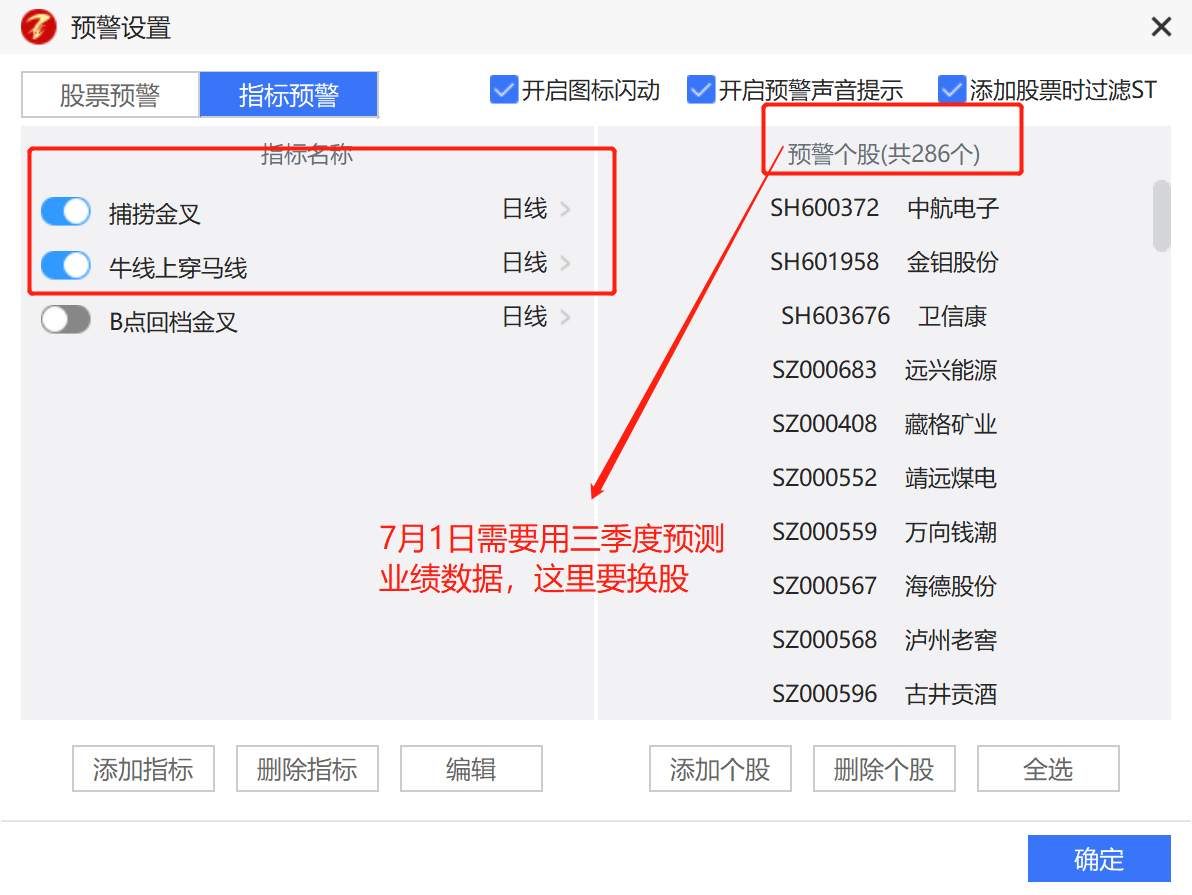This screenshot has width=1192, height=895.
Task: Click the 添加指标 button
Action: tap(144, 769)
